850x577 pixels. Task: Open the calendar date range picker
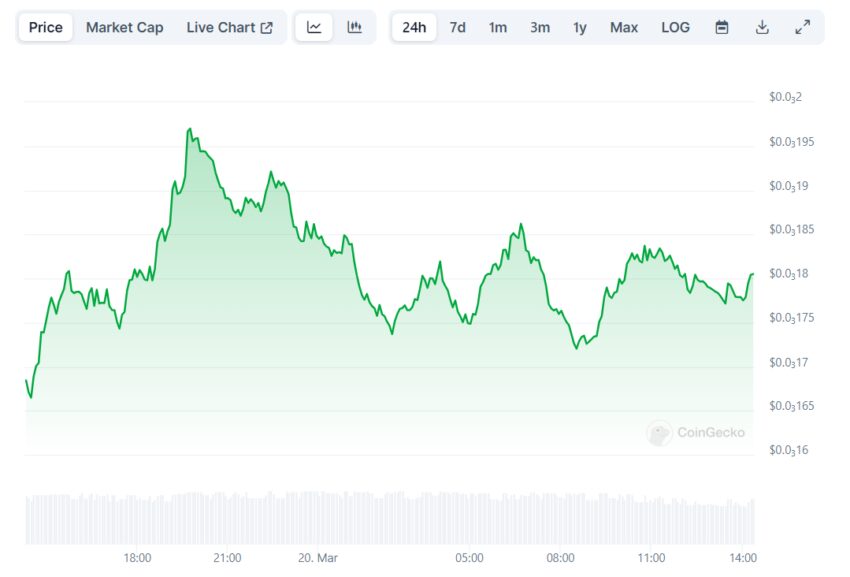pyautogui.click(x=722, y=27)
